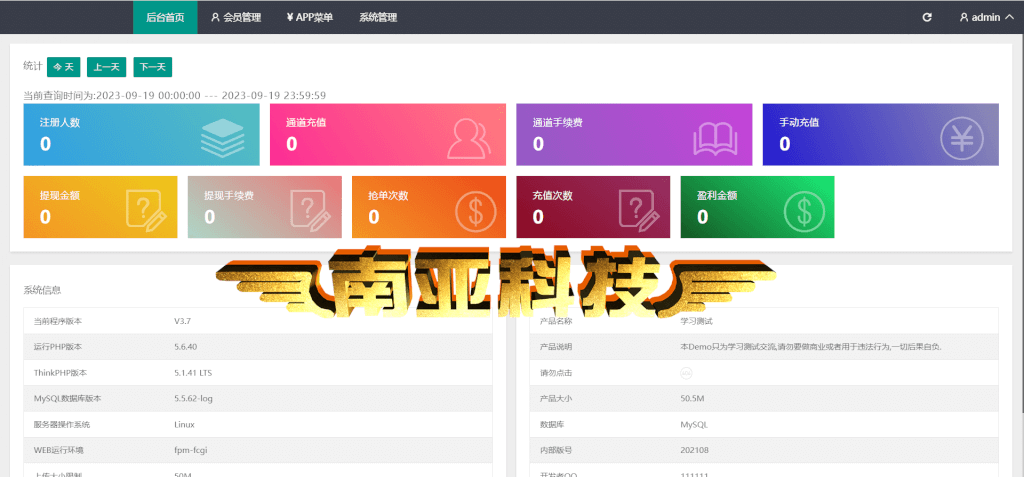Click the 提现金额 card title
Viewport: 1024px width, 477px height.
[x=59, y=195]
